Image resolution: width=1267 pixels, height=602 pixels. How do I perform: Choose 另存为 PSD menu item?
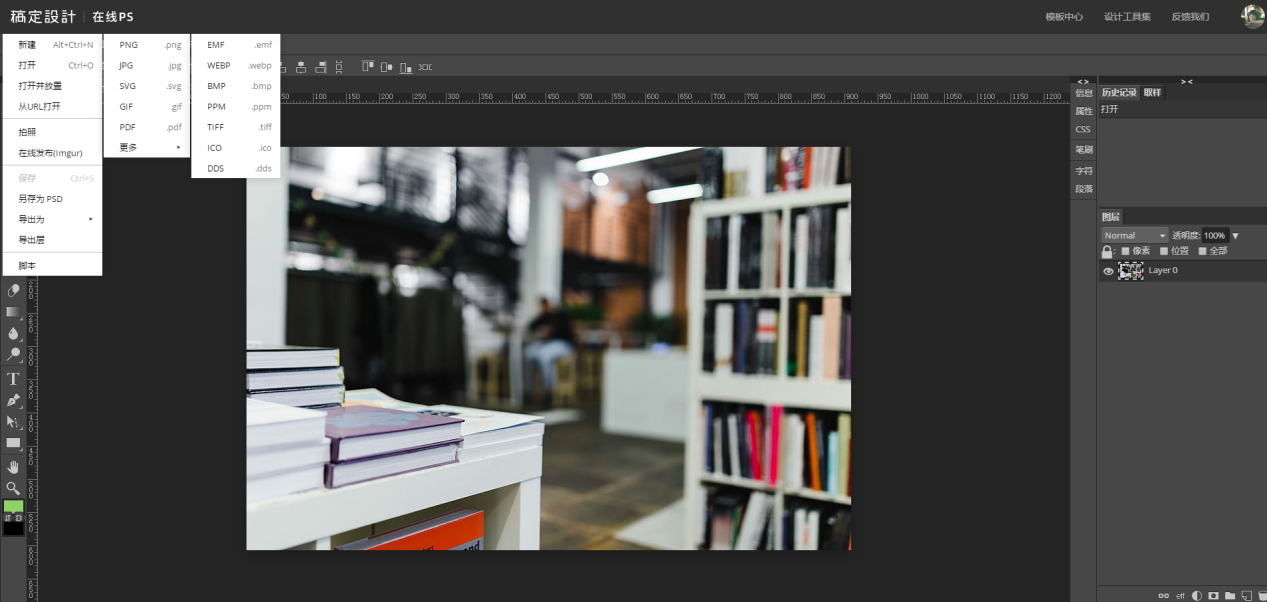(x=52, y=199)
